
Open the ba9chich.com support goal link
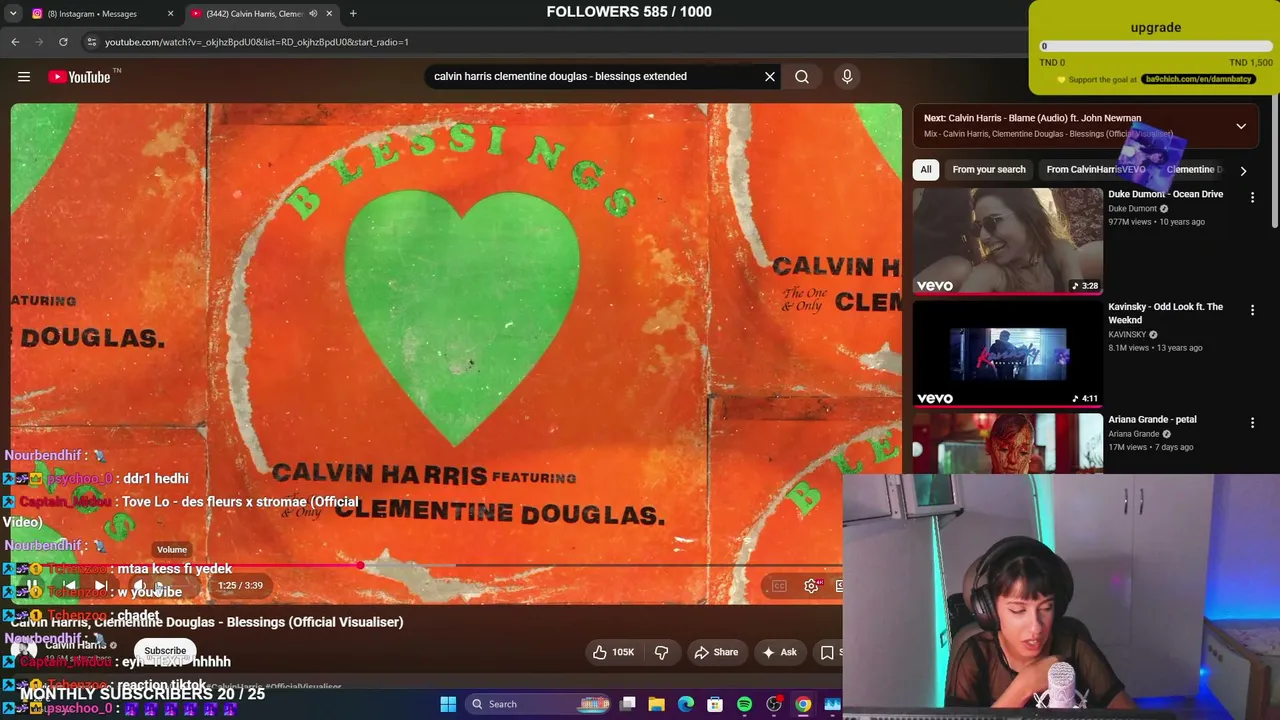click(1199, 80)
